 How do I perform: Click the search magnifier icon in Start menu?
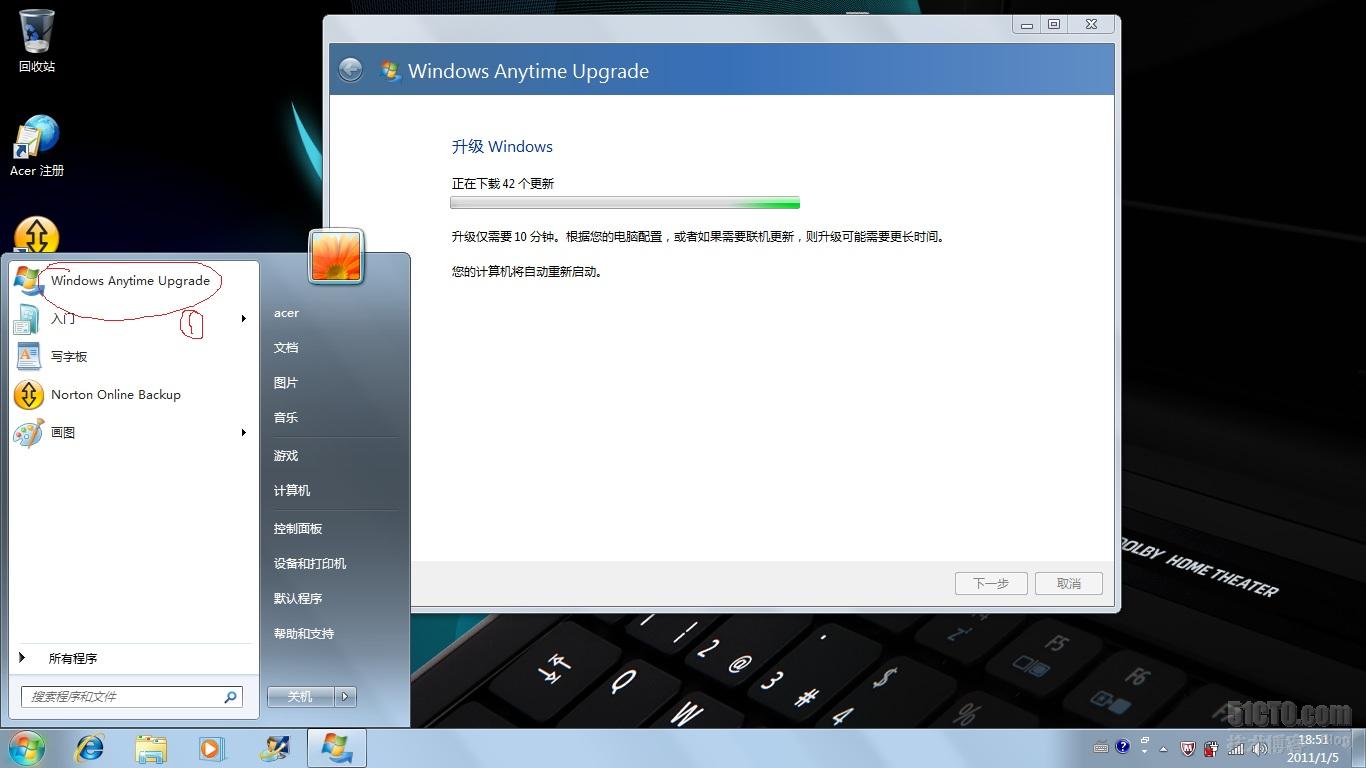coord(230,697)
